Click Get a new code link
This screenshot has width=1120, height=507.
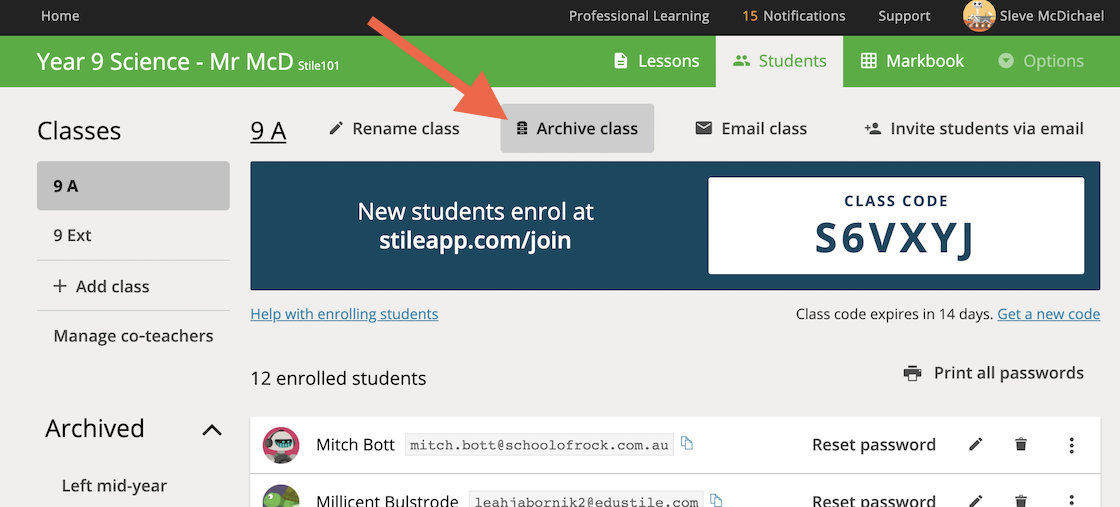pyautogui.click(x=1049, y=314)
